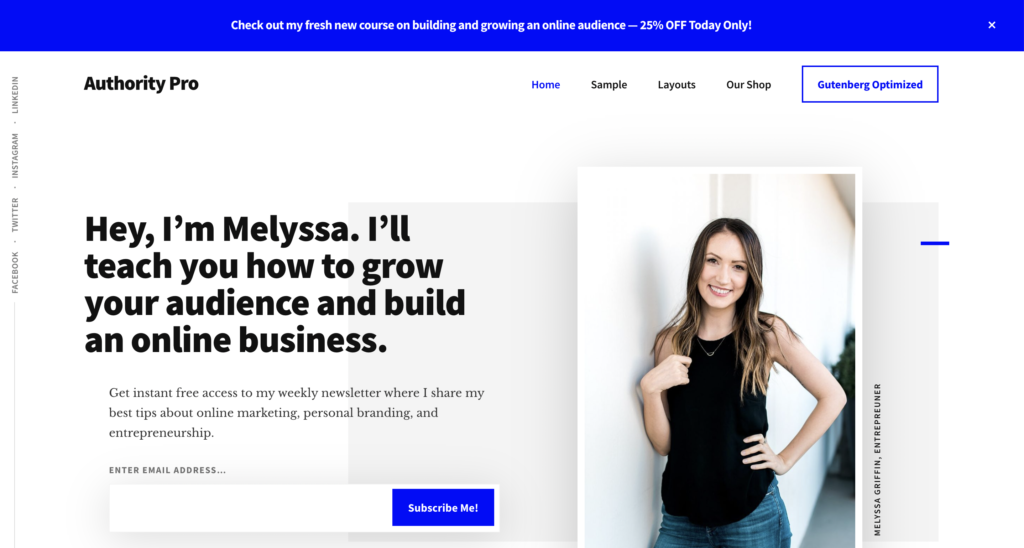Click the Gutenberg Optimized outlined button
The image size is (1024, 548).
870,84
